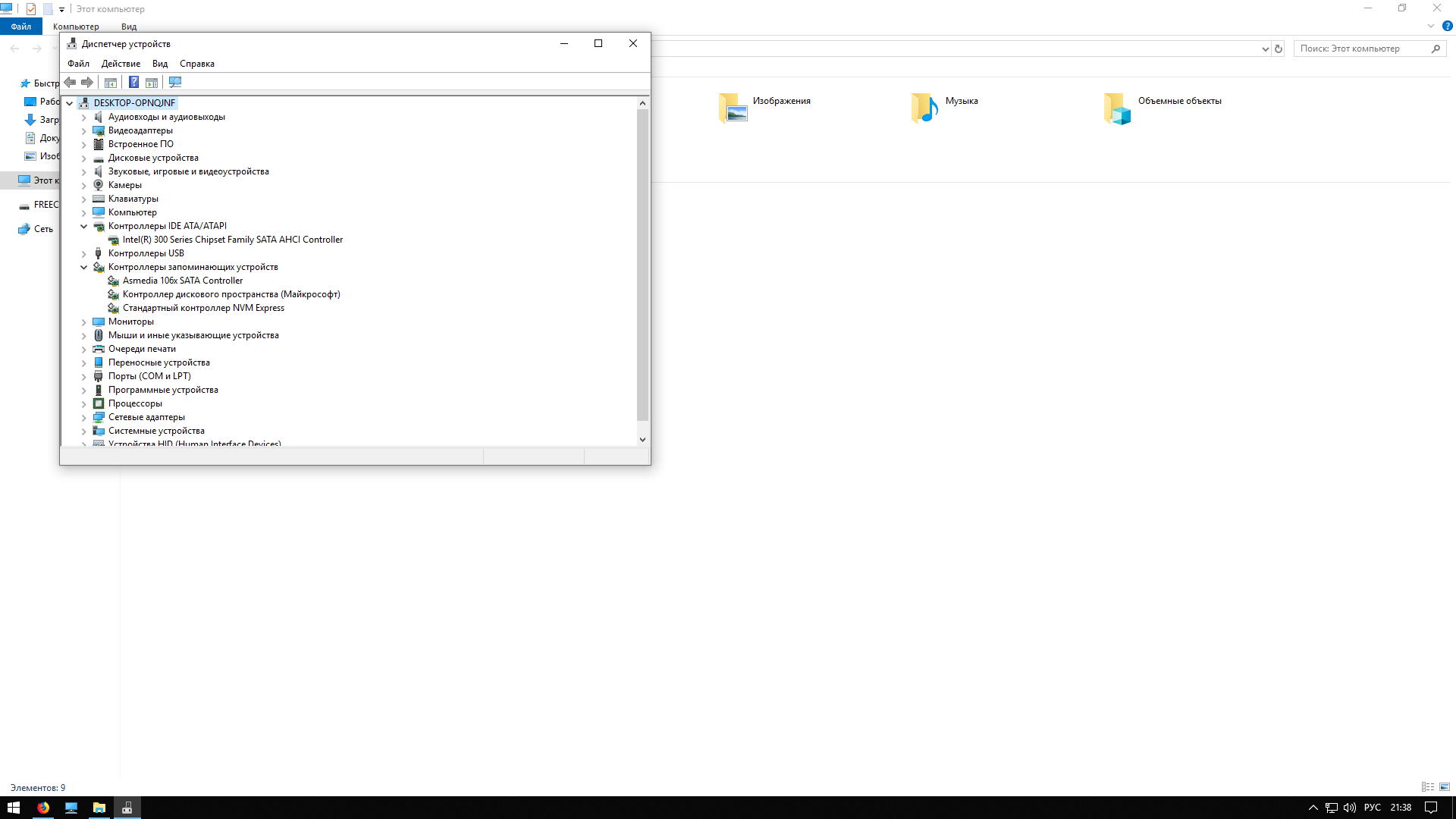Click the Show/Hide action pane toolbar icon

click(152, 82)
